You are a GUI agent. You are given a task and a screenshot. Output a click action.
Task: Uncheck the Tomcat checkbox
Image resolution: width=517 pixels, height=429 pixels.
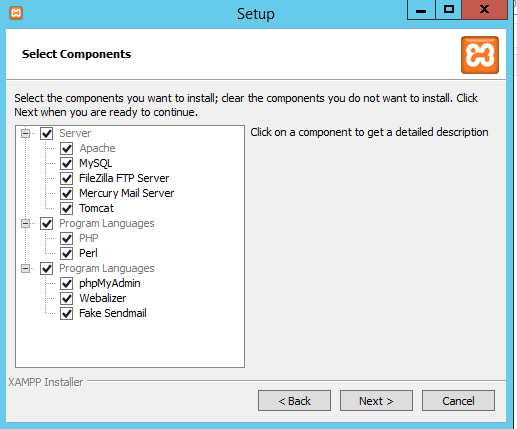coord(67,208)
